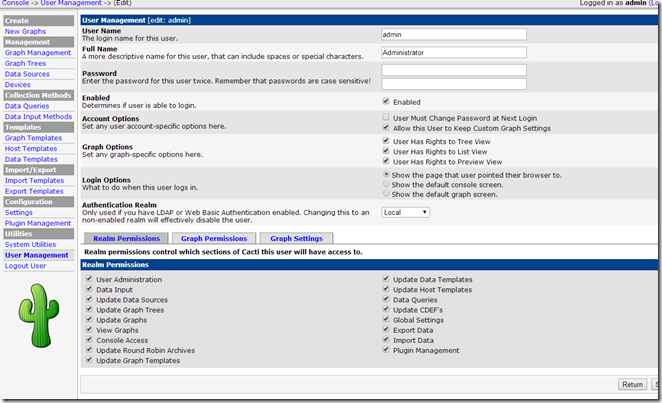The width and height of the screenshot is (662, 403).
Task: Select User Management in sidebar
Action: [37, 255]
